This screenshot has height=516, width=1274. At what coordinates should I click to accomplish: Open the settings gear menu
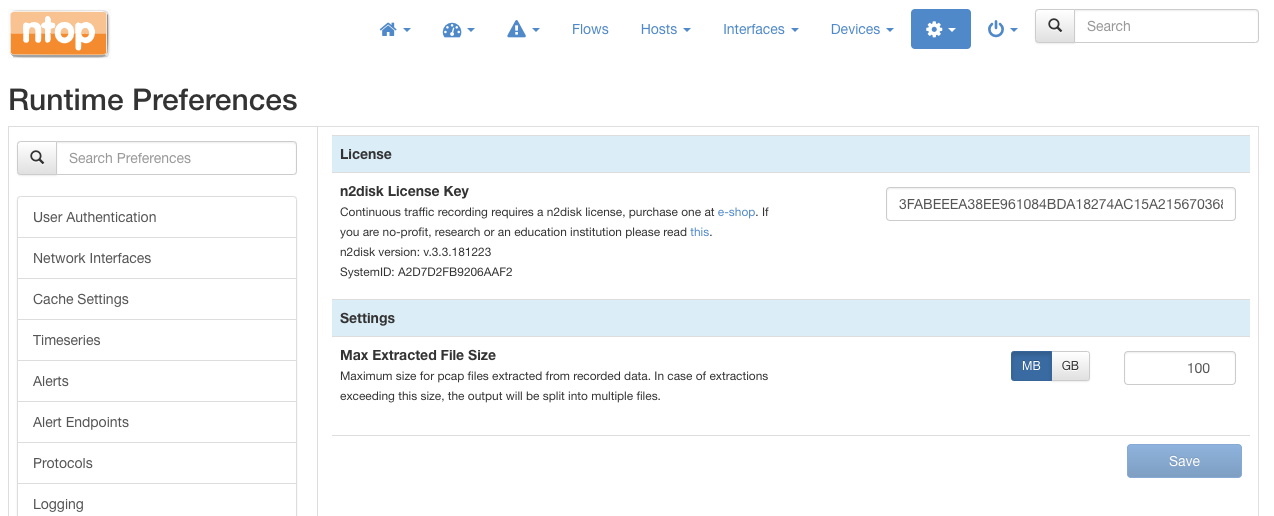(x=941, y=30)
